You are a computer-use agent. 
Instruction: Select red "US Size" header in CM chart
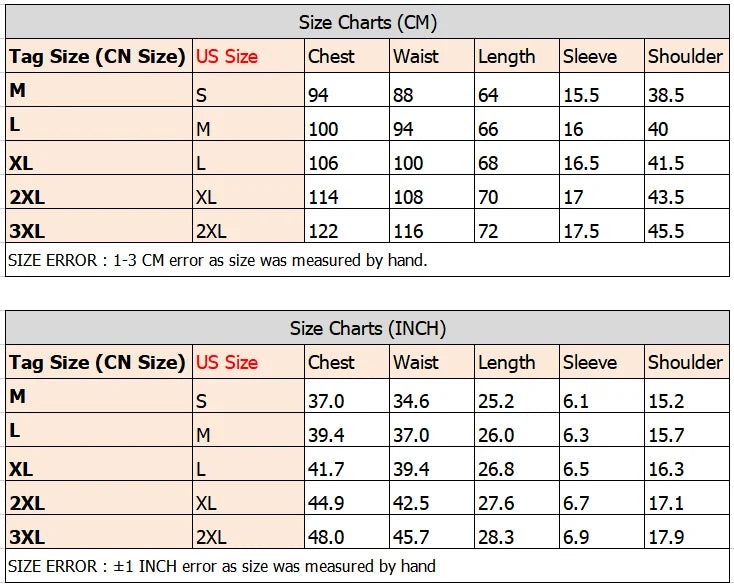click(227, 56)
